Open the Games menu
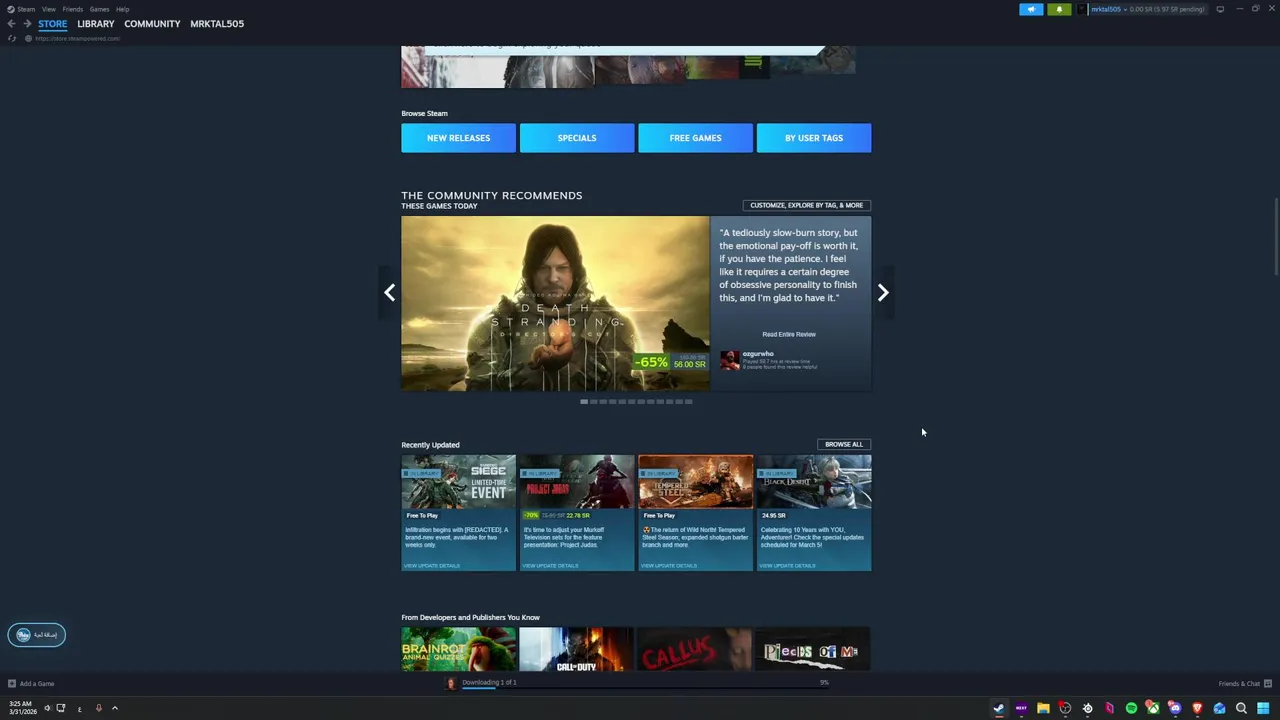This screenshot has width=1280, height=720. (x=99, y=9)
